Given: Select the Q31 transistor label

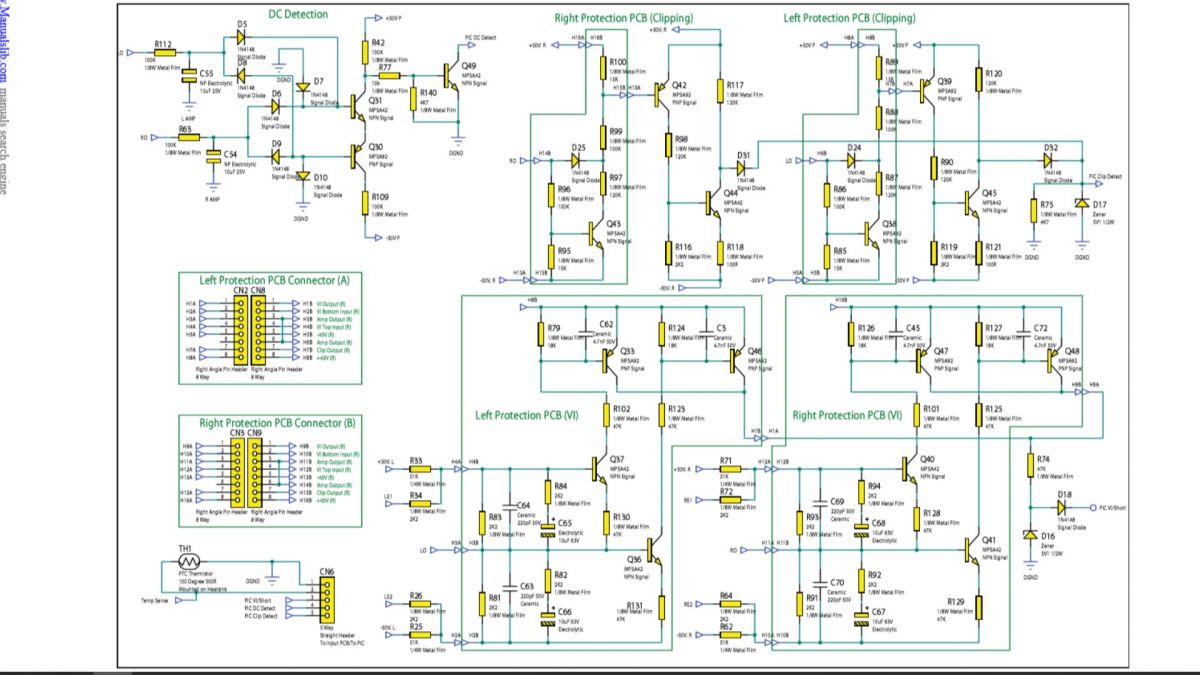Looking at the screenshot, I should [375, 100].
